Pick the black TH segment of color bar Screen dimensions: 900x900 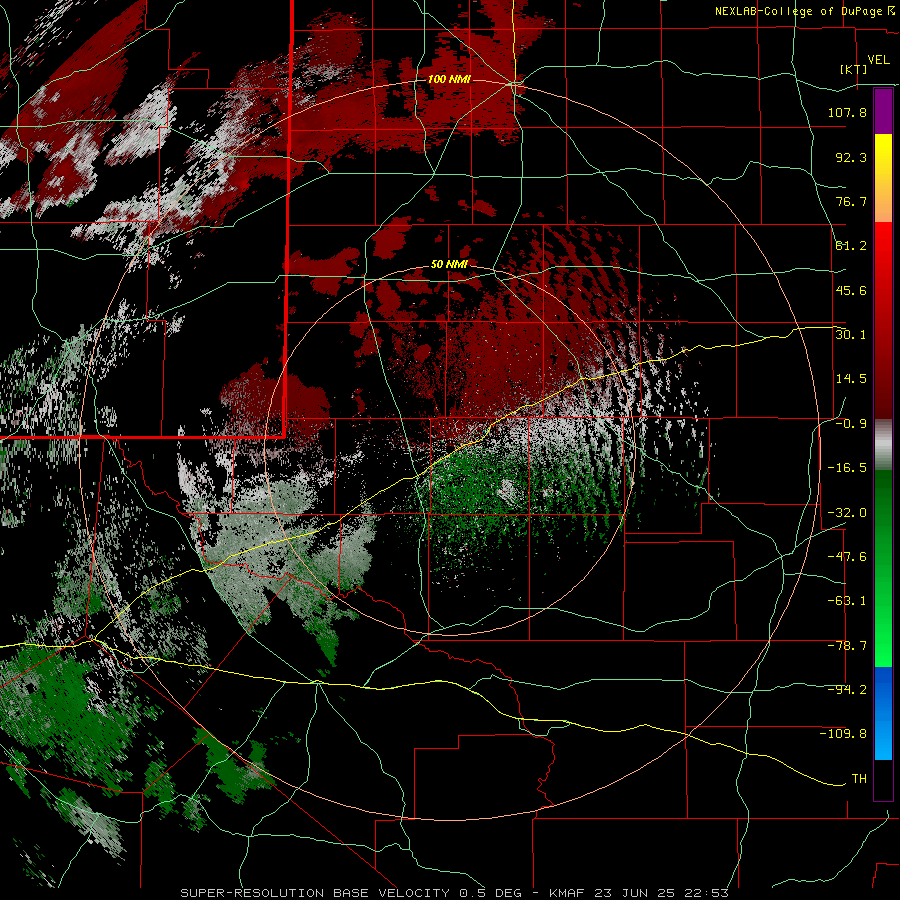[883, 779]
